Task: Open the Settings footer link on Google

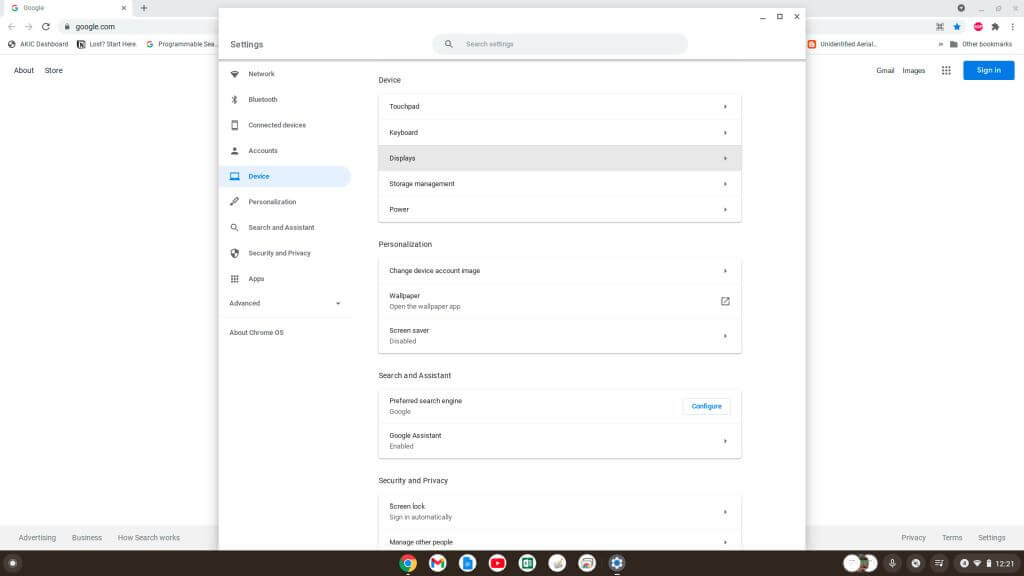Action: [x=991, y=537]
